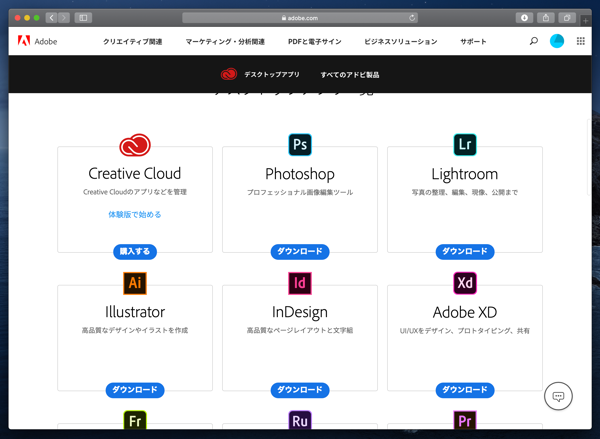
Task: Click Creative Cloudのアプリなどを管理 description
Action: (x=135, y=192)
